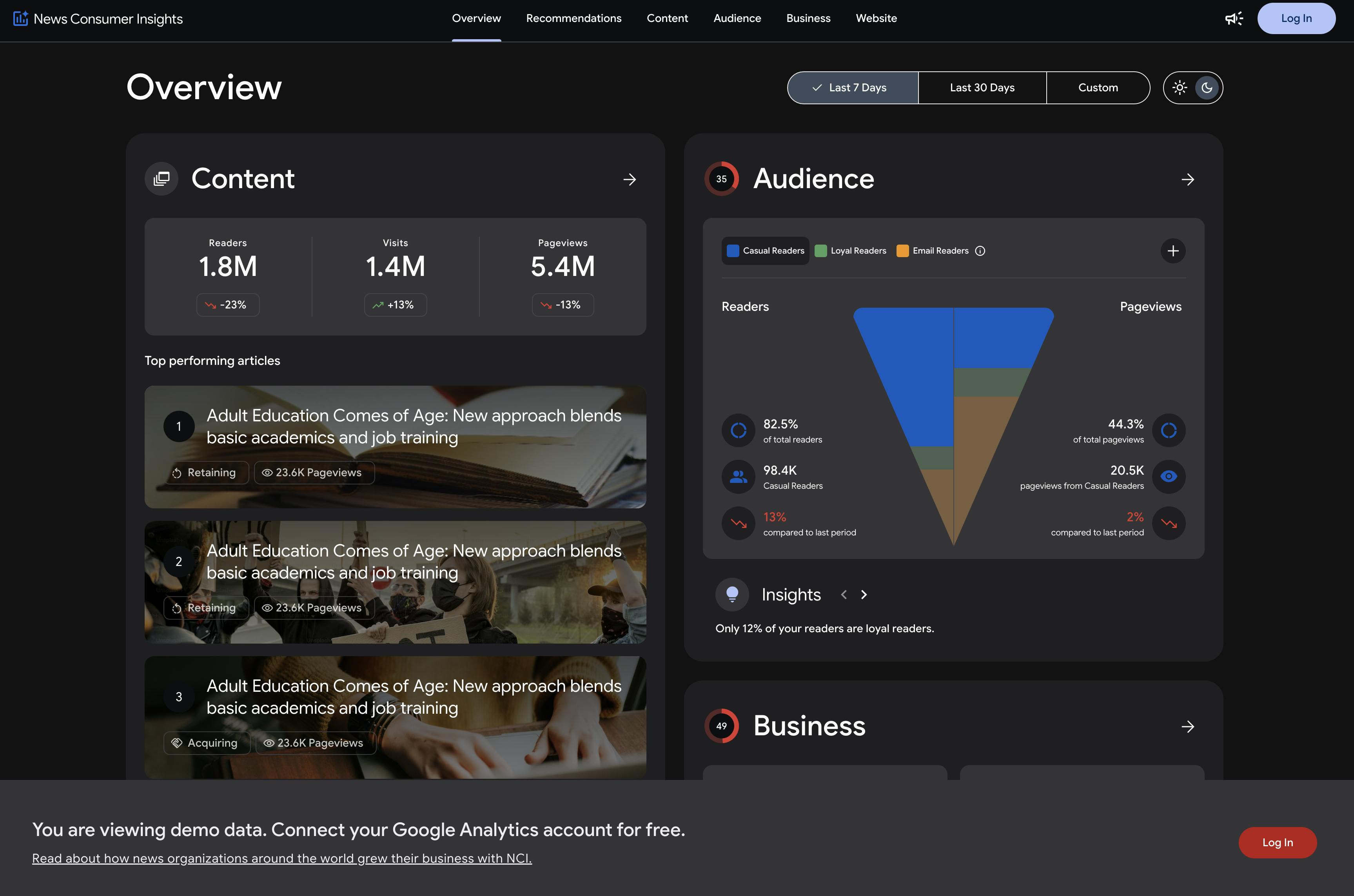Click the red banner Log In button
This screenshot has width=1354, height=896.
pos(1278,842)
